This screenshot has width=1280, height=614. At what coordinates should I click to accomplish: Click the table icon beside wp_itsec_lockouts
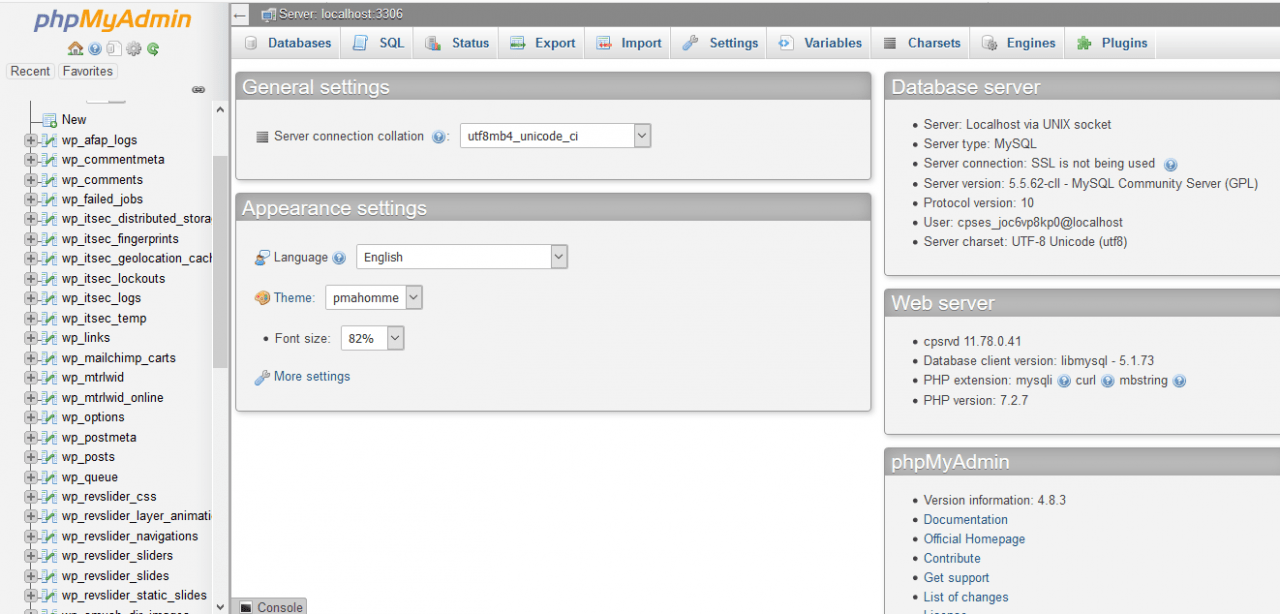click(49, 279)
